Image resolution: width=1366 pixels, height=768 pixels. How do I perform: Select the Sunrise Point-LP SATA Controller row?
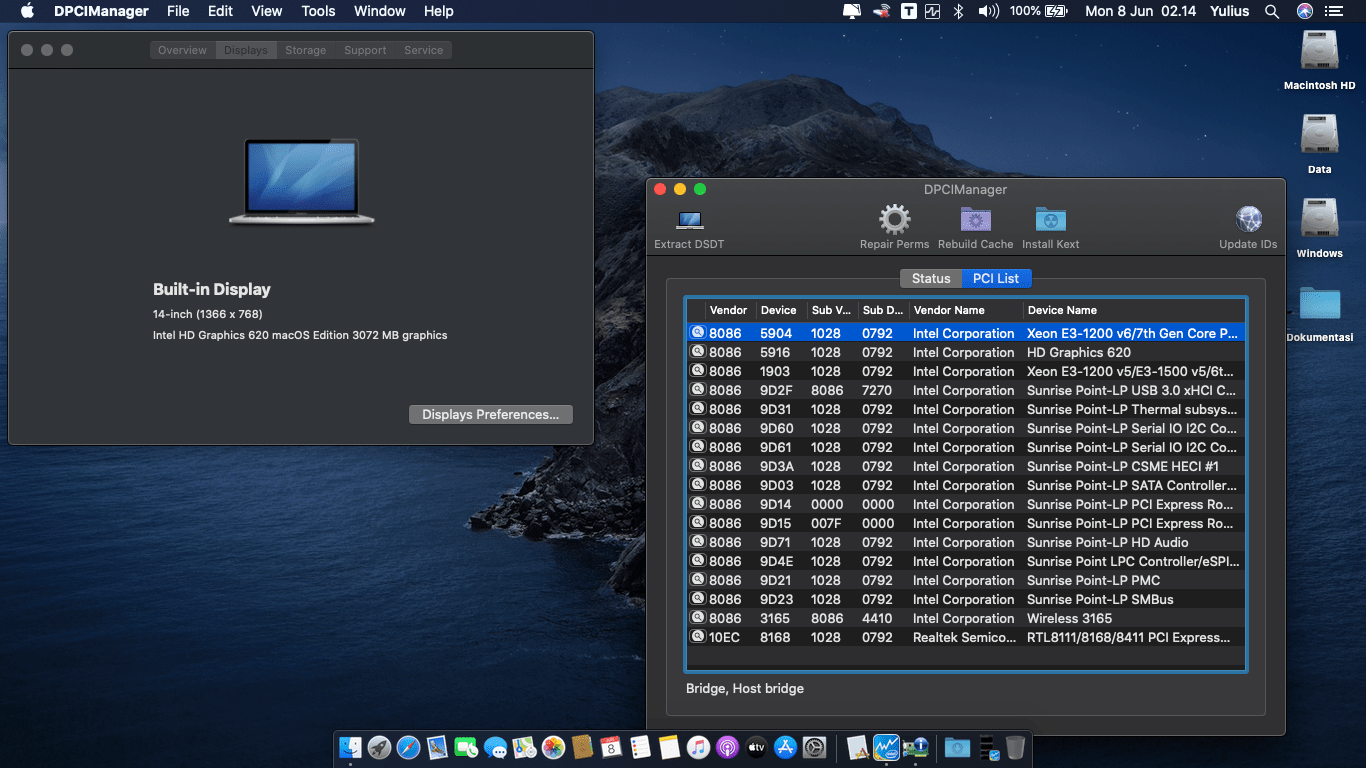pyautogui.click(x=966, y=485)
